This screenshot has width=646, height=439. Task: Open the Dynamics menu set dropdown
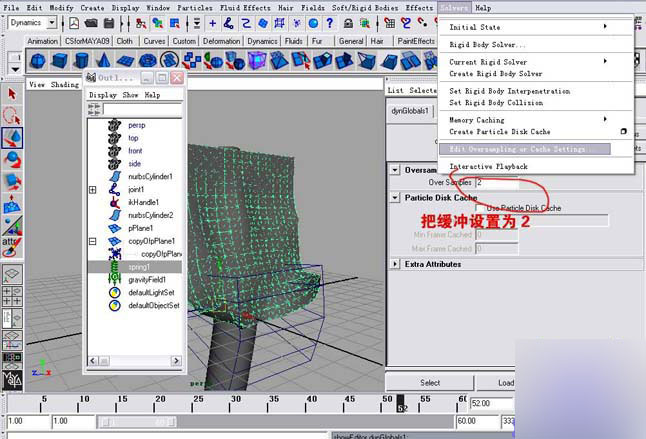(51, 23)
